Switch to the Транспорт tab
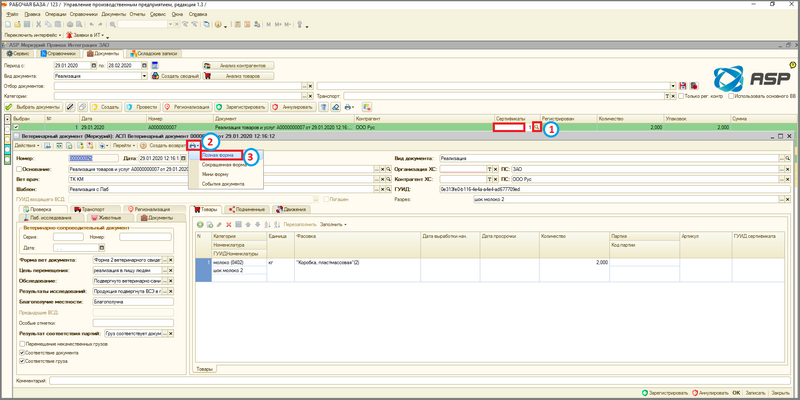 [94, 209]
